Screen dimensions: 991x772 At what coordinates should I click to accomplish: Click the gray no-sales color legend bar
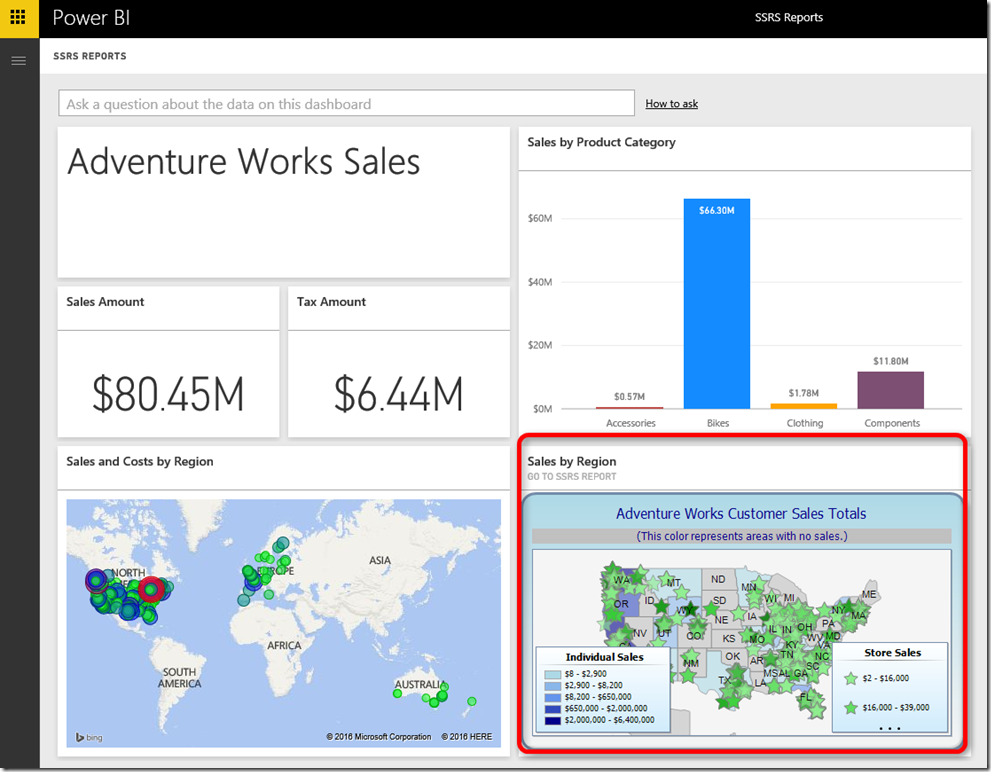tap(741, 536)
